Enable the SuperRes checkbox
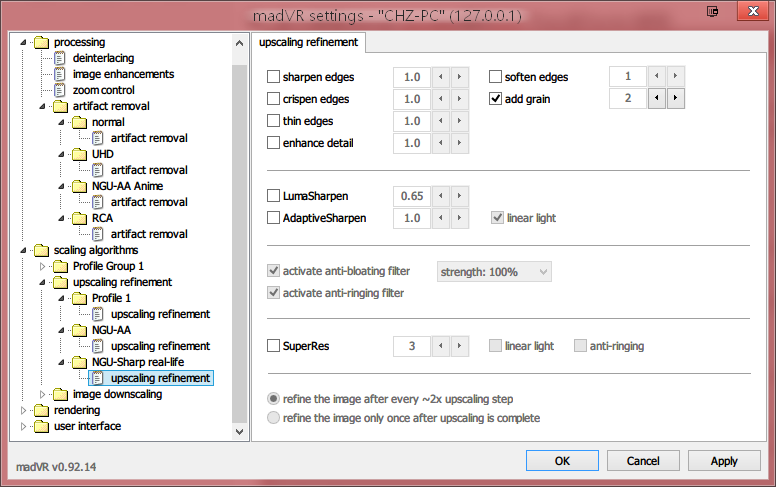This screenshot has height=487, width=776. coord(273,346)
